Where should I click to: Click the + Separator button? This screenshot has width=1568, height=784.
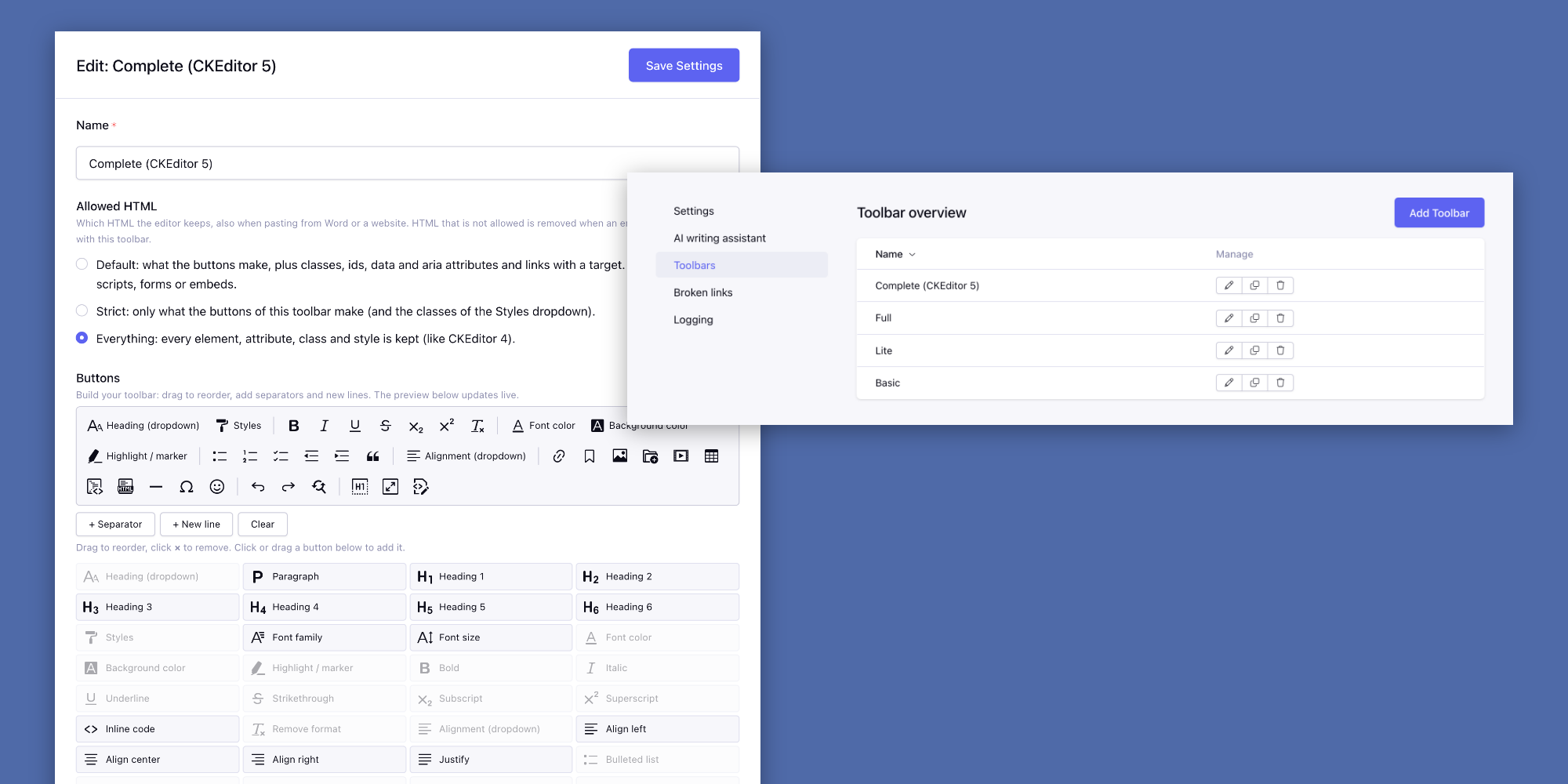point(115,524)
